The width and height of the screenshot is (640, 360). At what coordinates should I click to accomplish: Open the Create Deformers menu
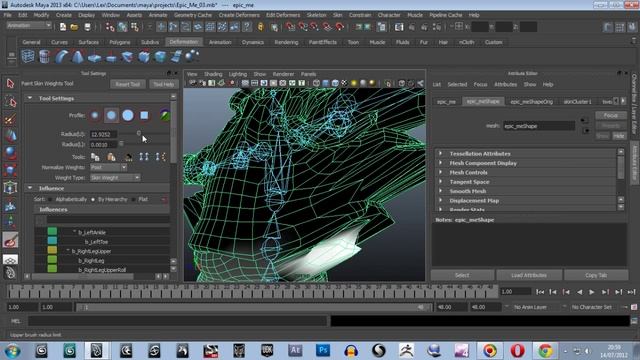point(239,15)
